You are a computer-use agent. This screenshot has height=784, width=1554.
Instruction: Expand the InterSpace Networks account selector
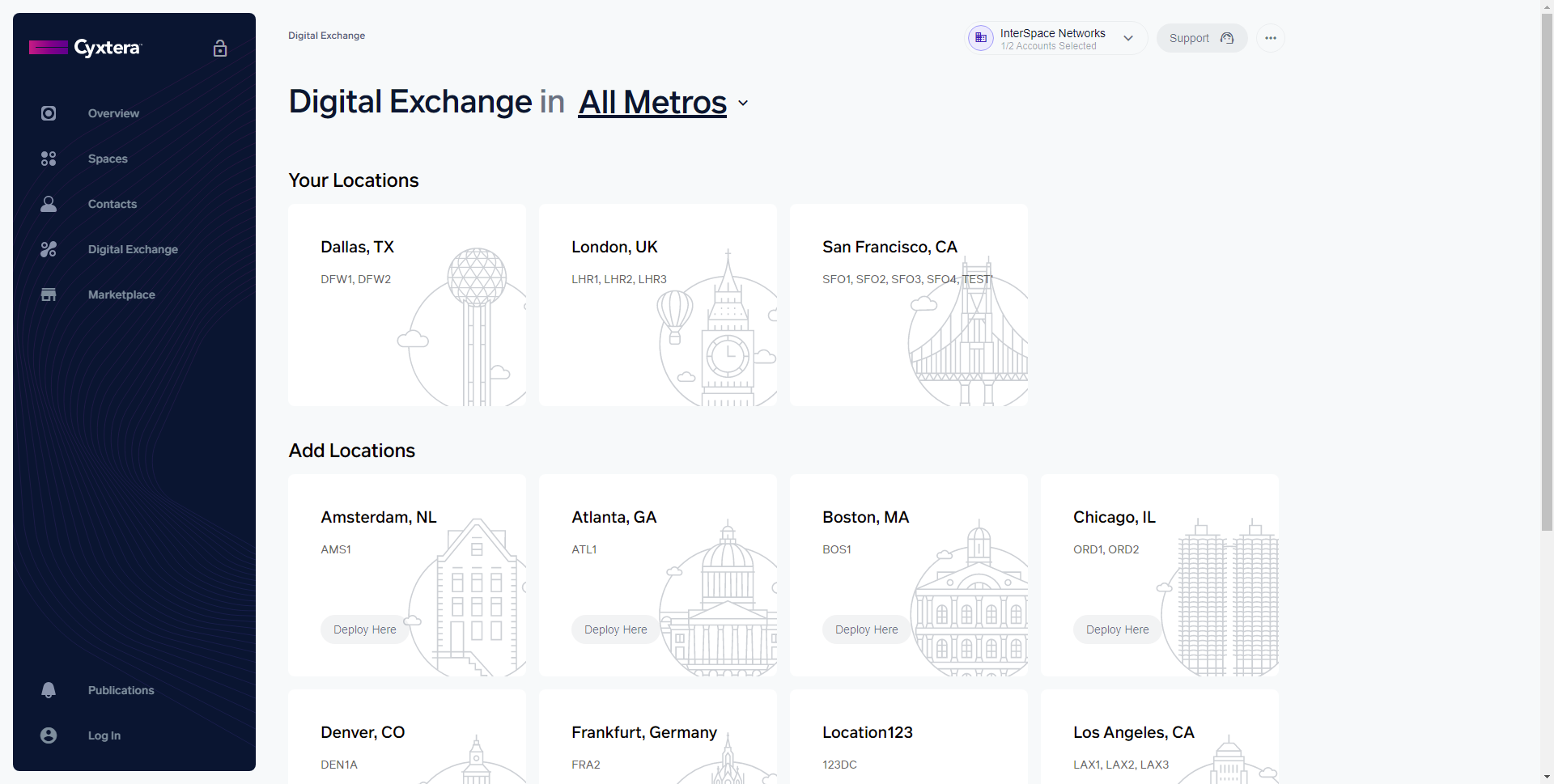[x=1057, y=38]
